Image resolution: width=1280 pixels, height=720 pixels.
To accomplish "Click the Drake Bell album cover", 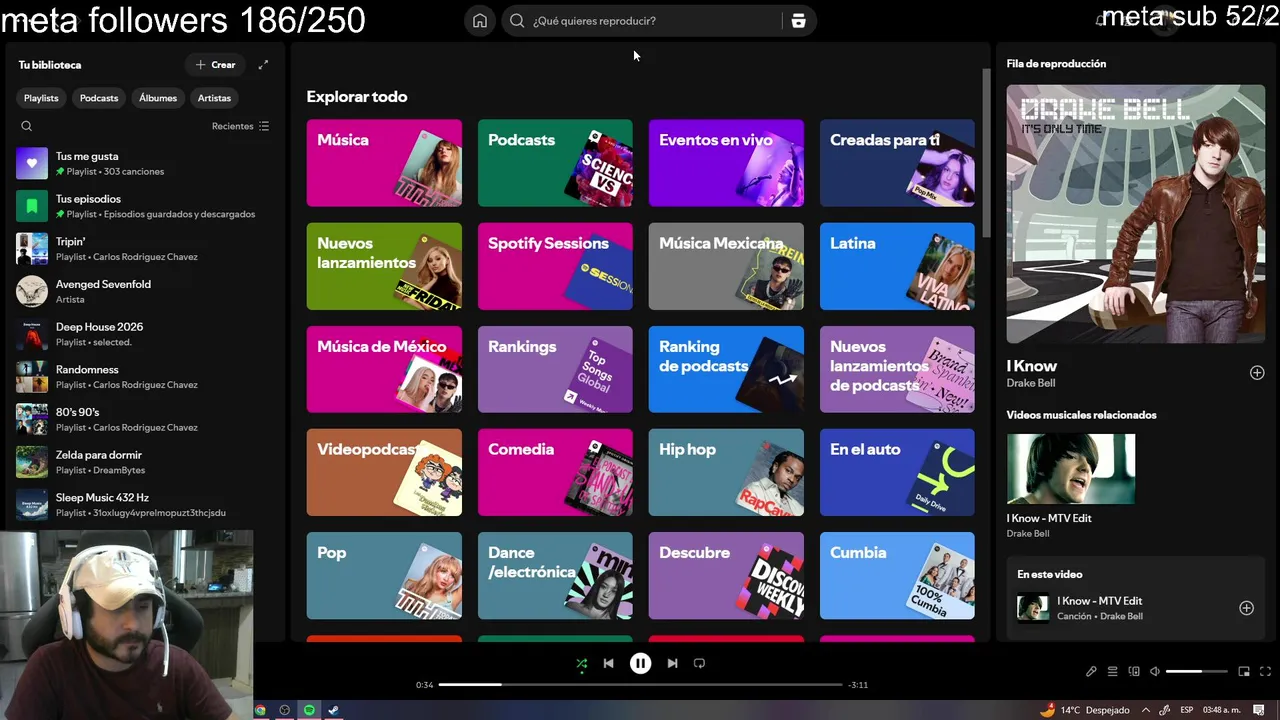I will pyautogui.click(x=1136, y=214).
